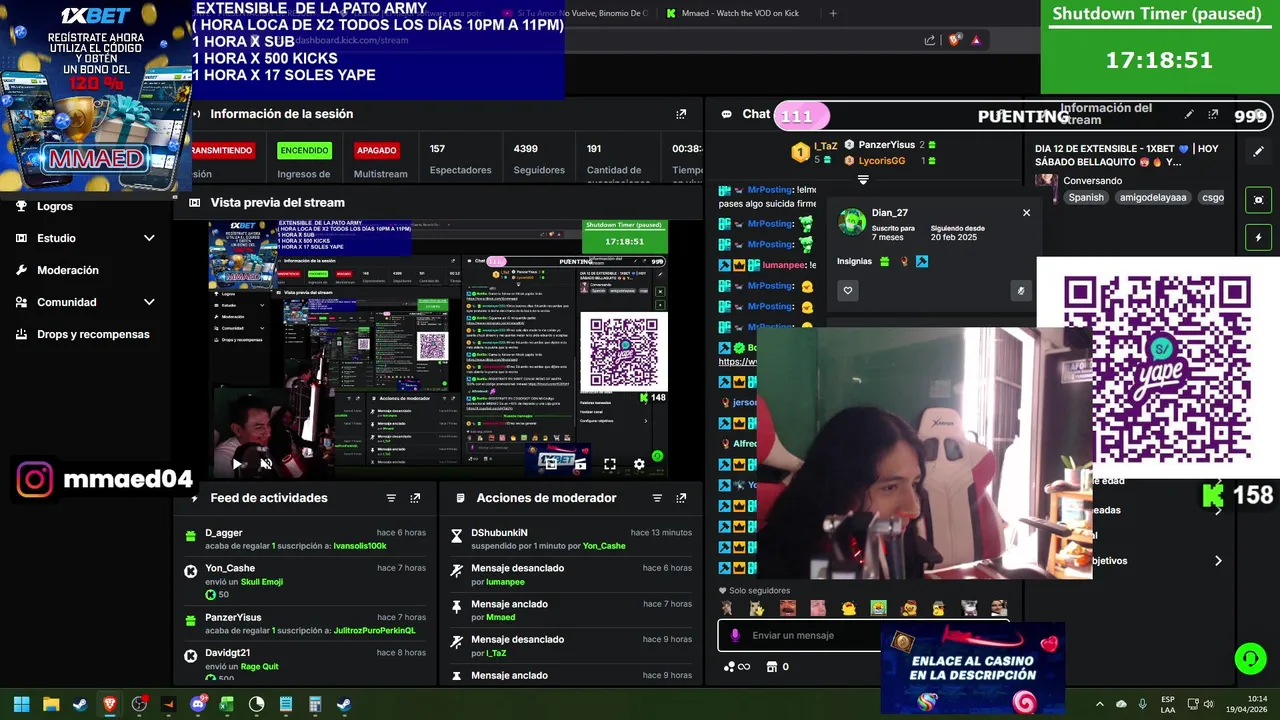Viewport: 1280px width, 720px height.
Task: Open Yon_Cashe moderator link
Action: (x=604, y=546)
